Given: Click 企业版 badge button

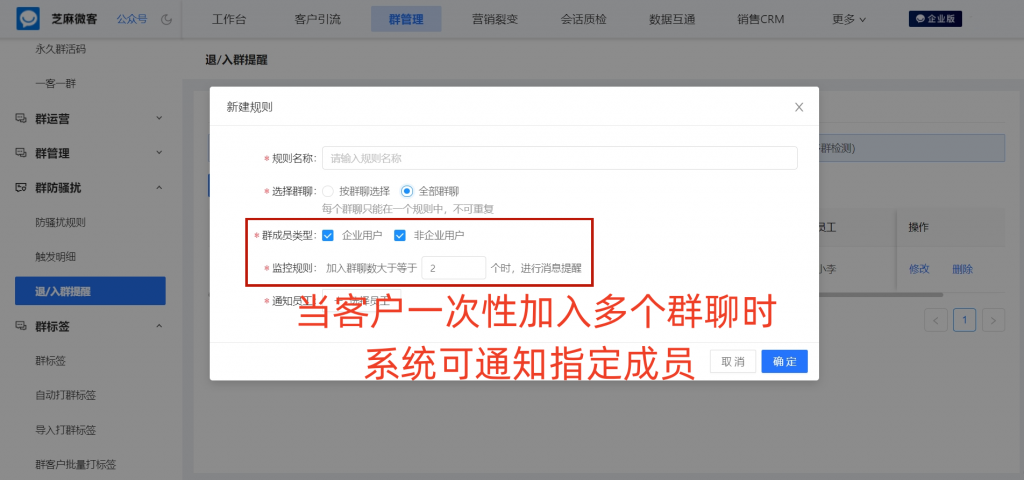Looking at the screenshot, I should (935, 19).
